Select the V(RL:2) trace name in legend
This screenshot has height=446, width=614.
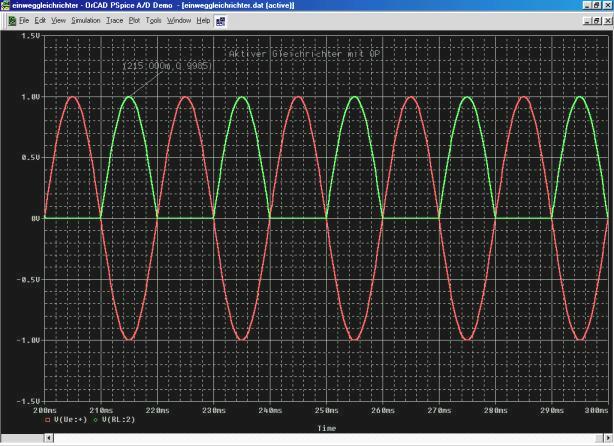(x=118, y=420)
